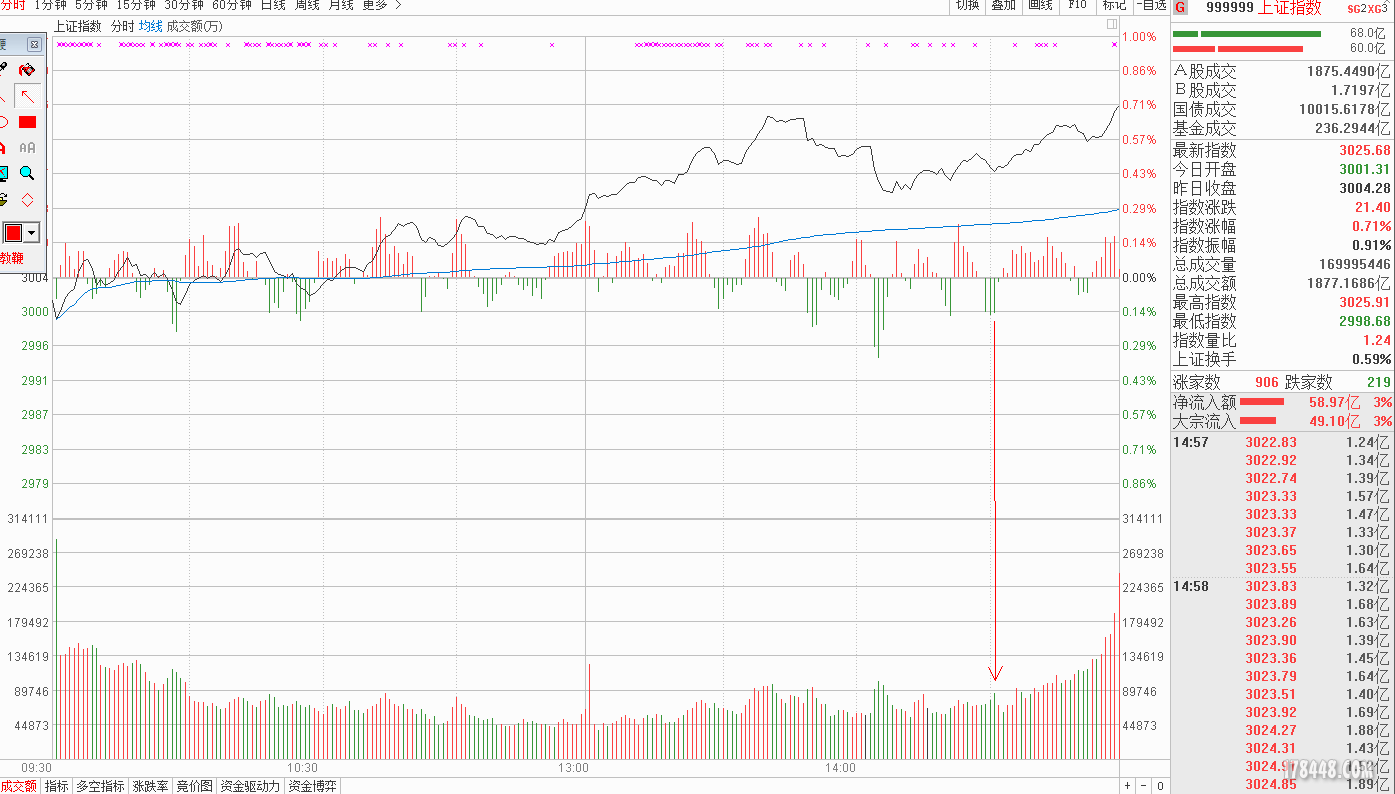Click the 今日开盘 value 3001.31
This screenshot has height=794, width=1395.
[x=1365, y=170]
